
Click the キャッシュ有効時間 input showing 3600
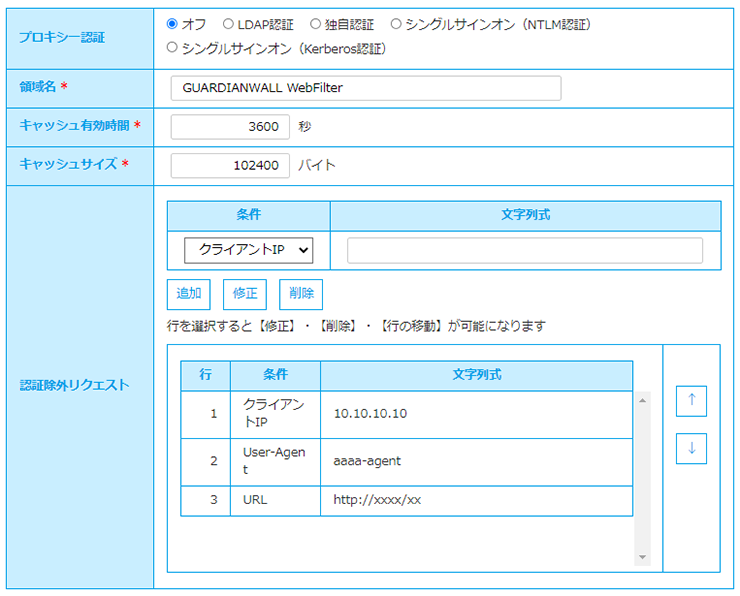click(230, 127)
